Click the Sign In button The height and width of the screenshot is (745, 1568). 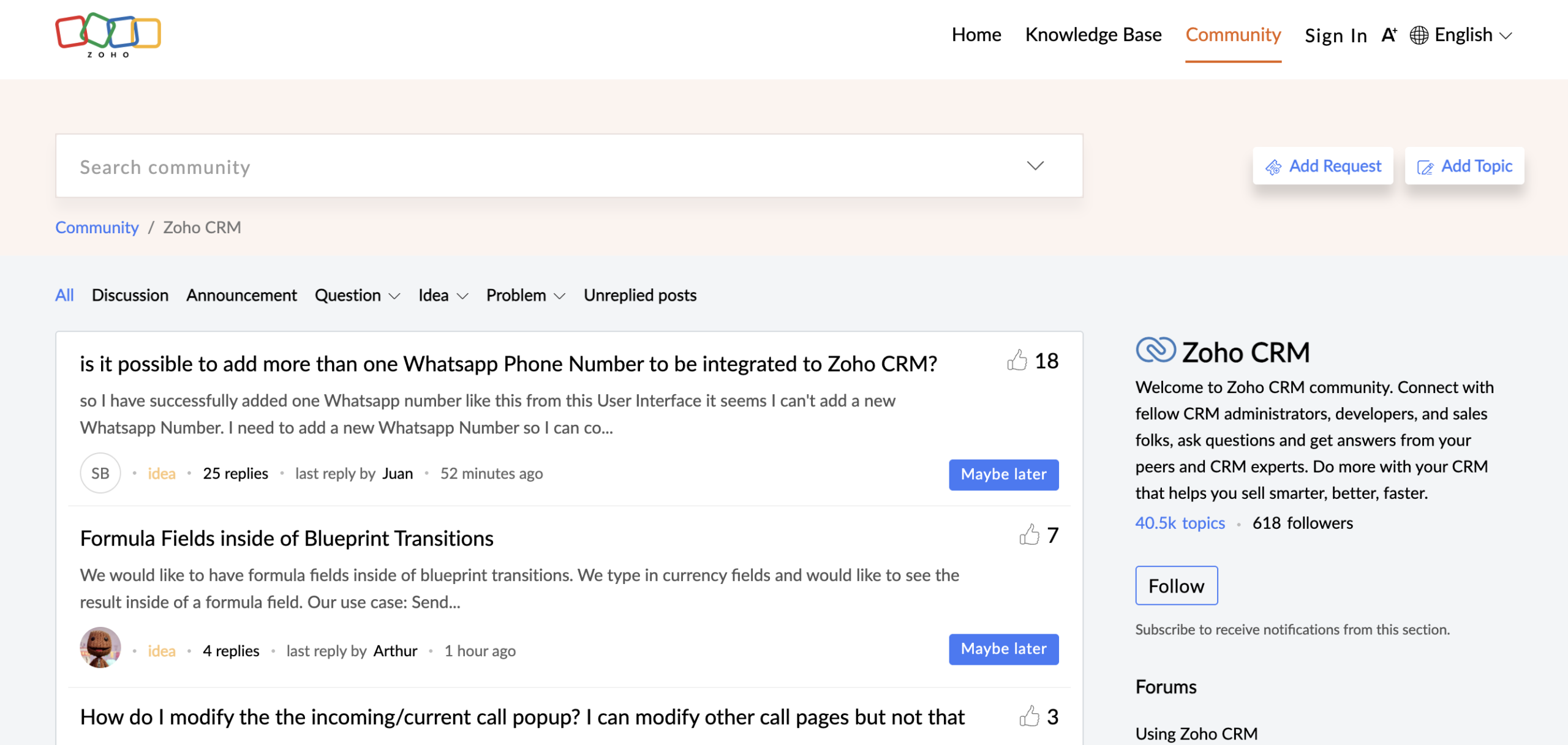click(1336, 35)
